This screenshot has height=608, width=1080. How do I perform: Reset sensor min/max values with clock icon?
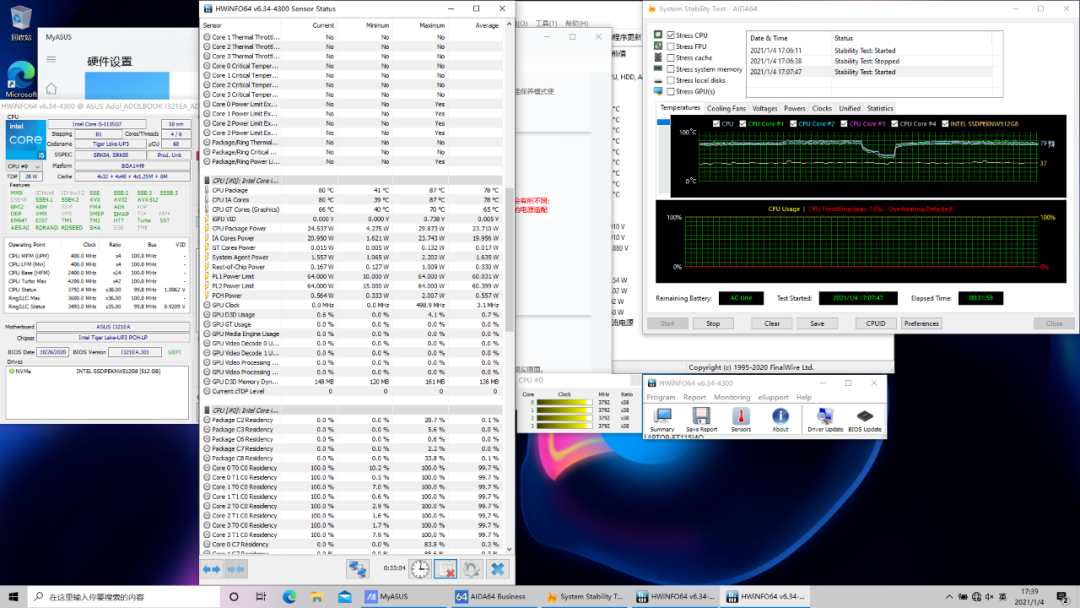(x=420, y=569)
